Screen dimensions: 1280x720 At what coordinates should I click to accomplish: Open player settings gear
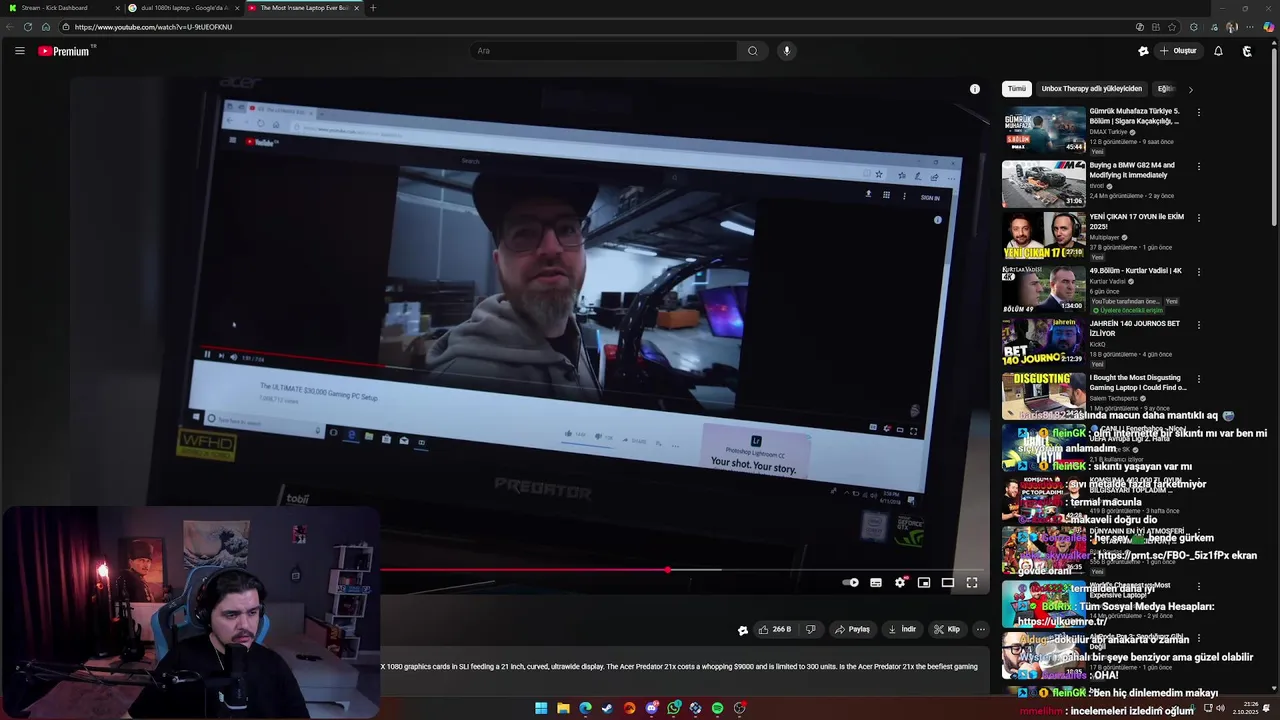[900, 583]
